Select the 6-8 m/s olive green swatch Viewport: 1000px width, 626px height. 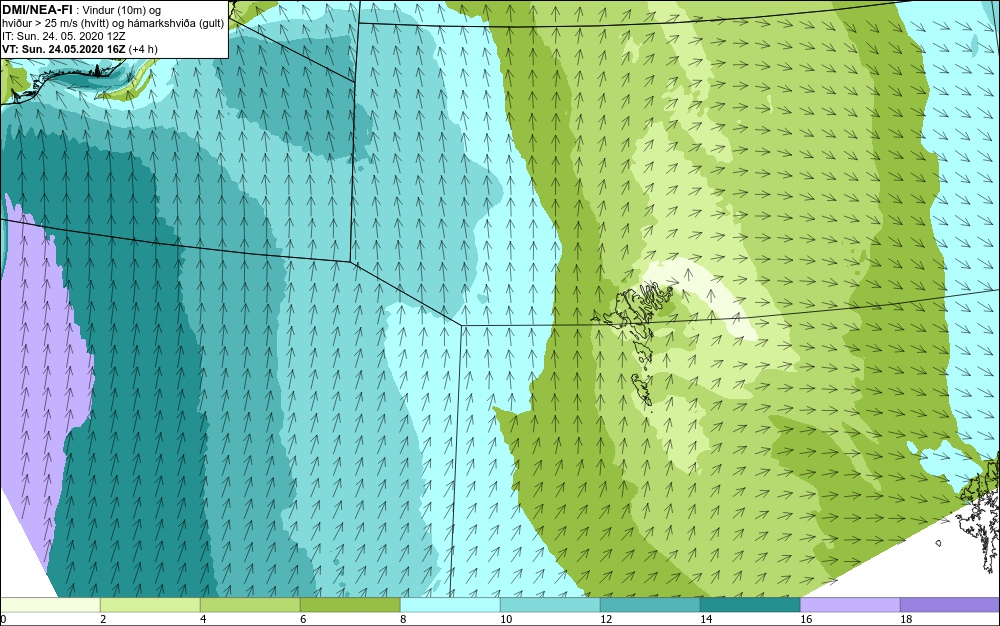point(350,604)
